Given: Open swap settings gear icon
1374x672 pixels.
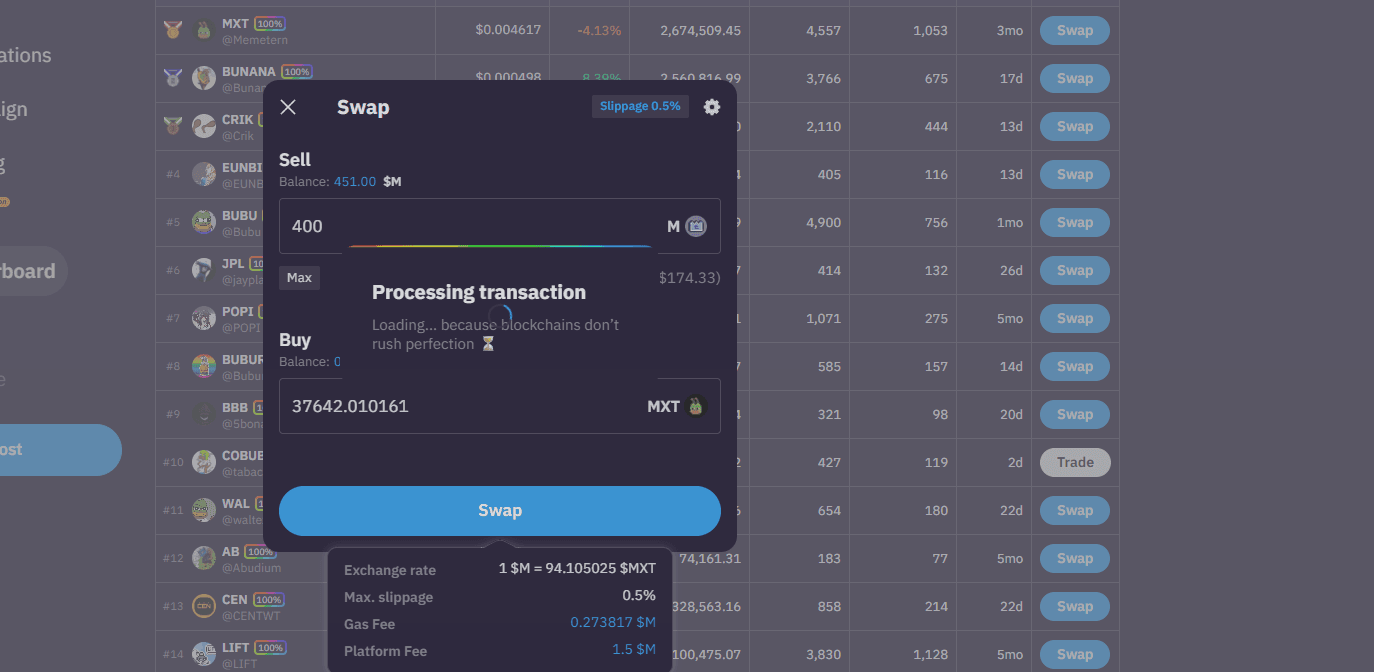Looking at the screenshot, I should point(711,107).
